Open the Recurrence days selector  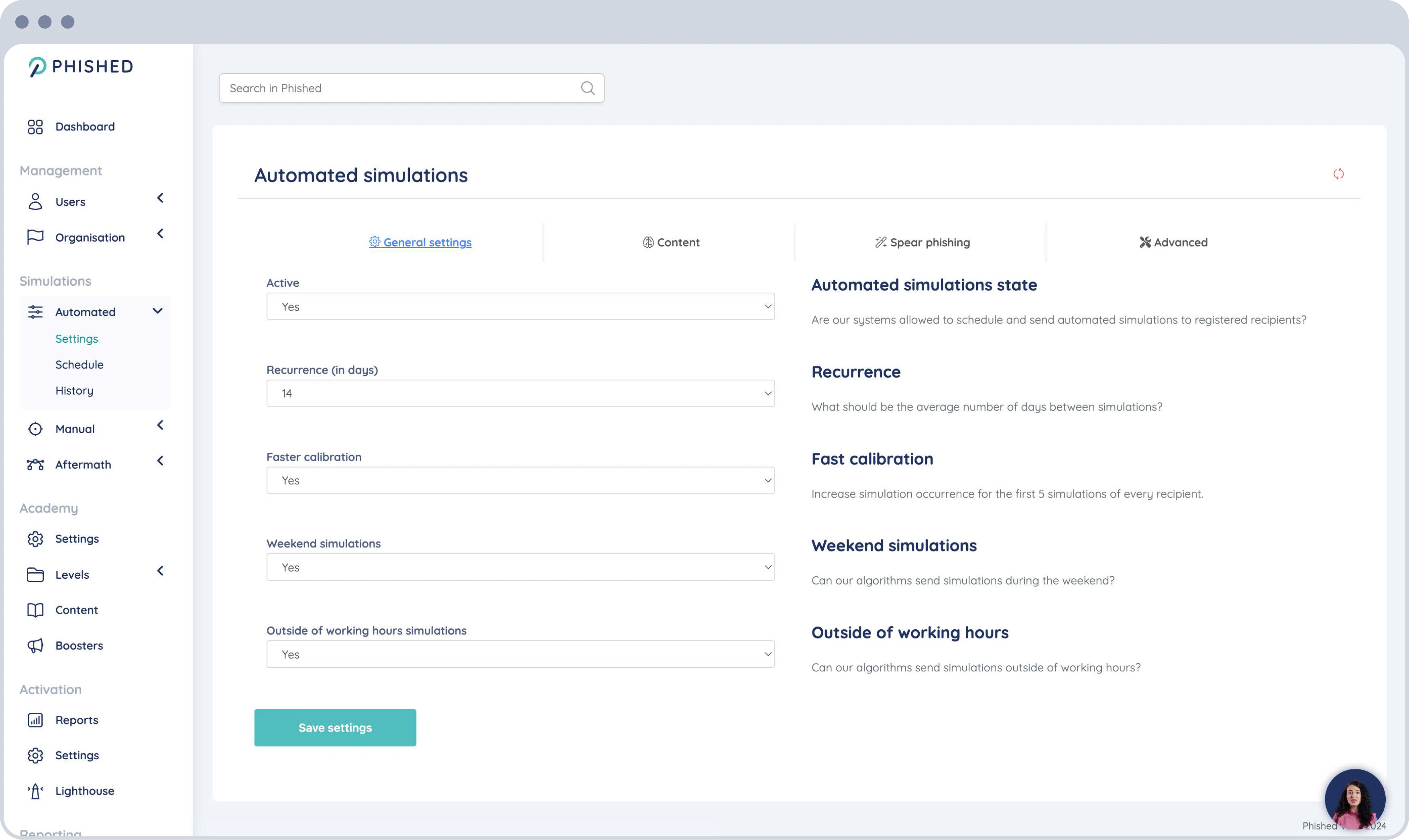(520, 392)
